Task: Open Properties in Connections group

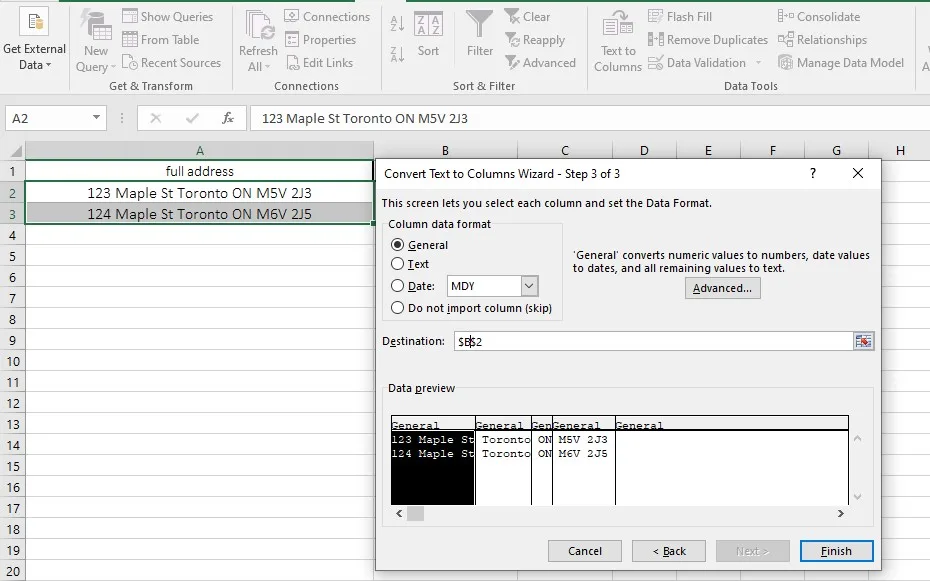Action: (x=320, y=39)
